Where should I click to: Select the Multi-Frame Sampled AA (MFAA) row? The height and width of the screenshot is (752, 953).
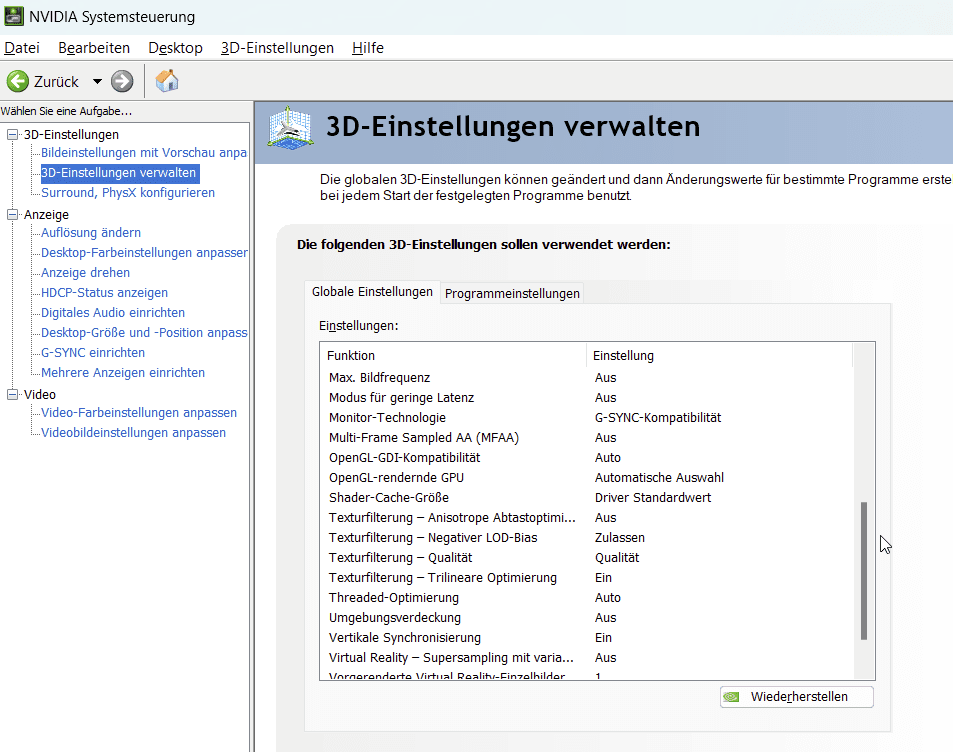pyautogui.click(x=587, y=438)
